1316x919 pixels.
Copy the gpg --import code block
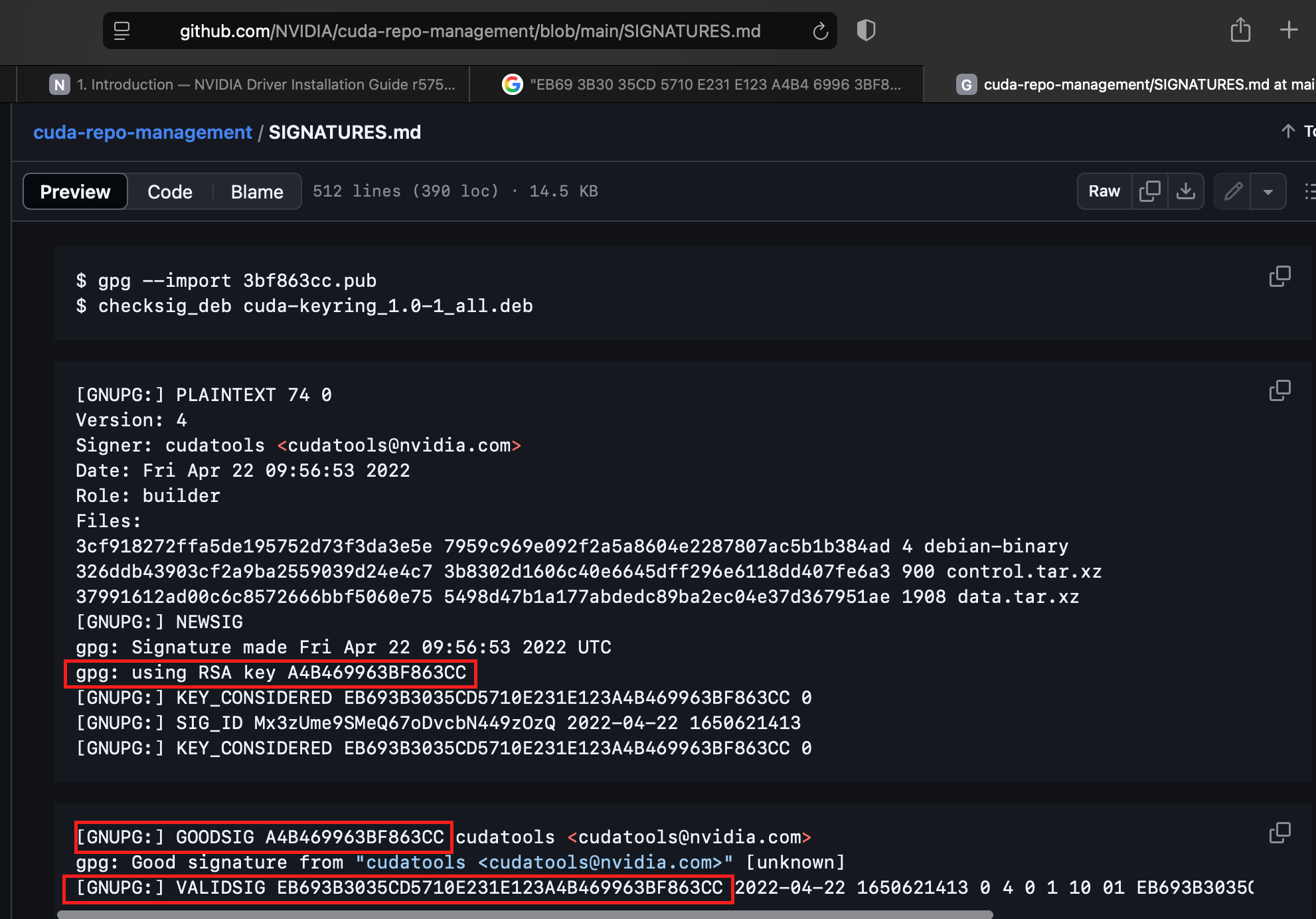click(1279, 276)
